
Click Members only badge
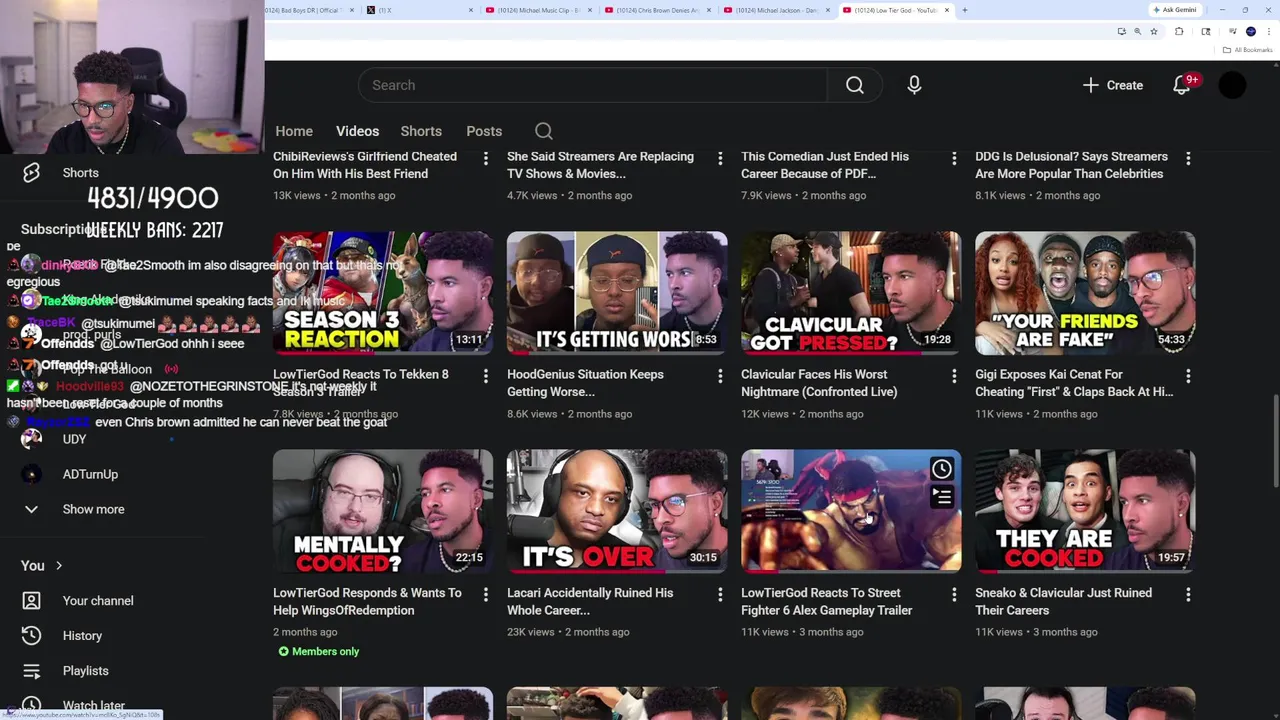tap(319, 651)
